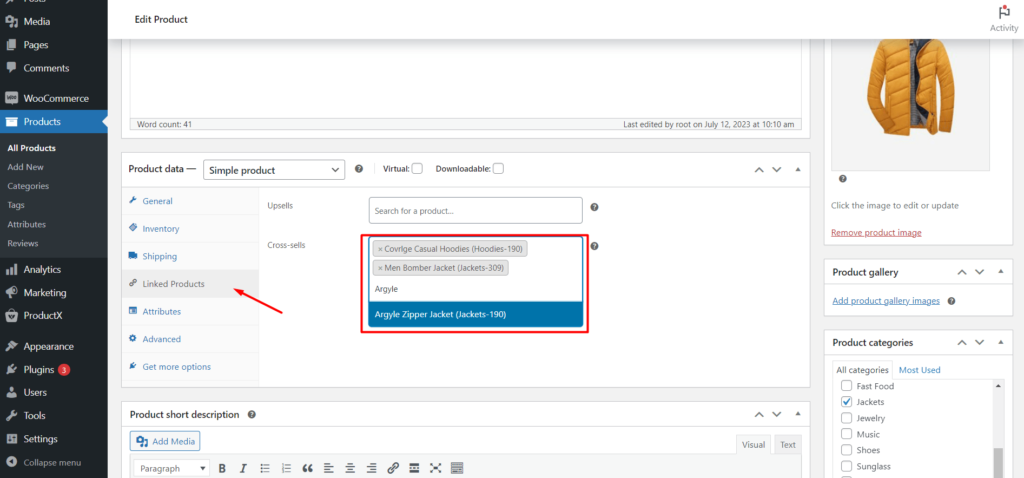Align text center in editor
The height and width of the screenshot is (478, 1024).
point(350,468)
